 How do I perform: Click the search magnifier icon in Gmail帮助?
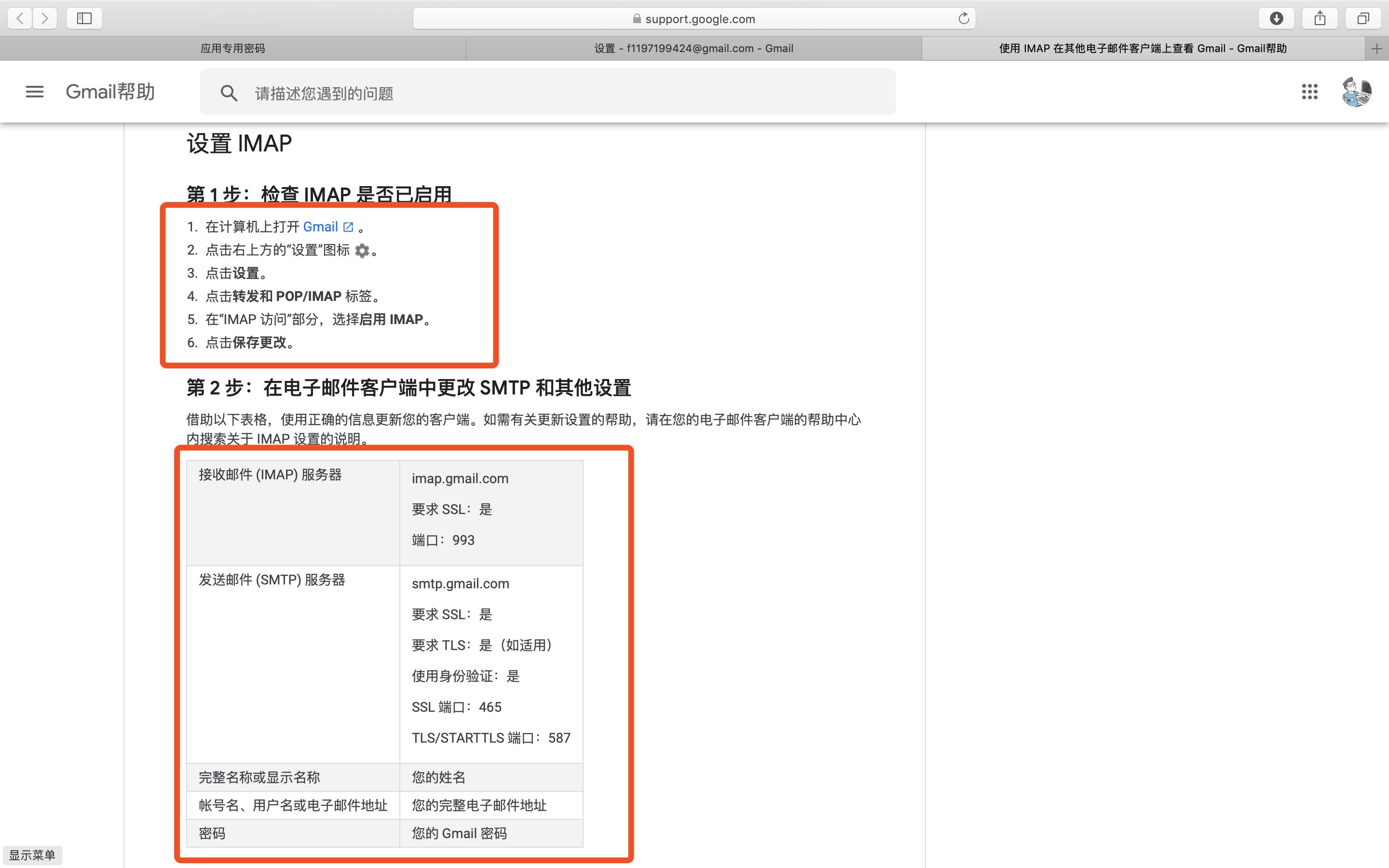[230, 93]
